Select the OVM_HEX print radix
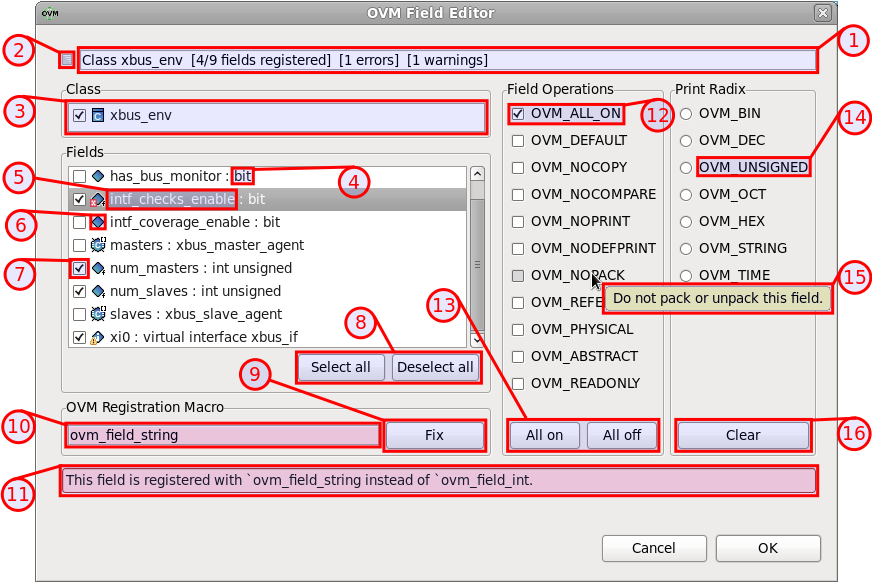This screenshot has width=872, height=582. 685,221
